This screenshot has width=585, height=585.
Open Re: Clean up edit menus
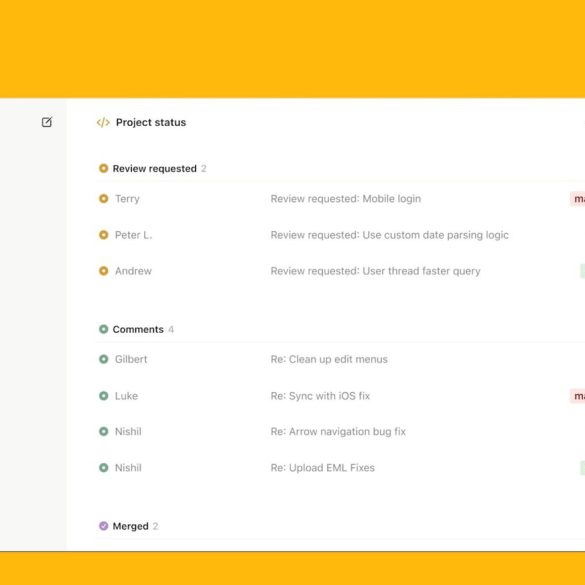coord(329,359)
